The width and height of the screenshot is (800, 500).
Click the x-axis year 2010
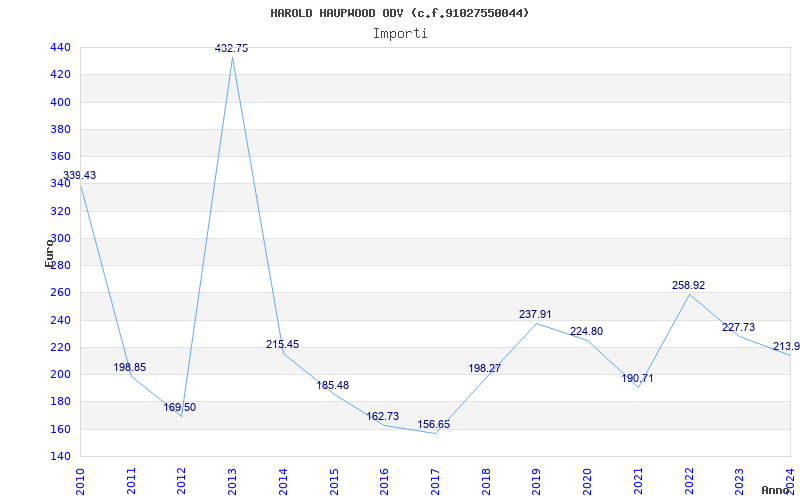[x=80, y=482]
